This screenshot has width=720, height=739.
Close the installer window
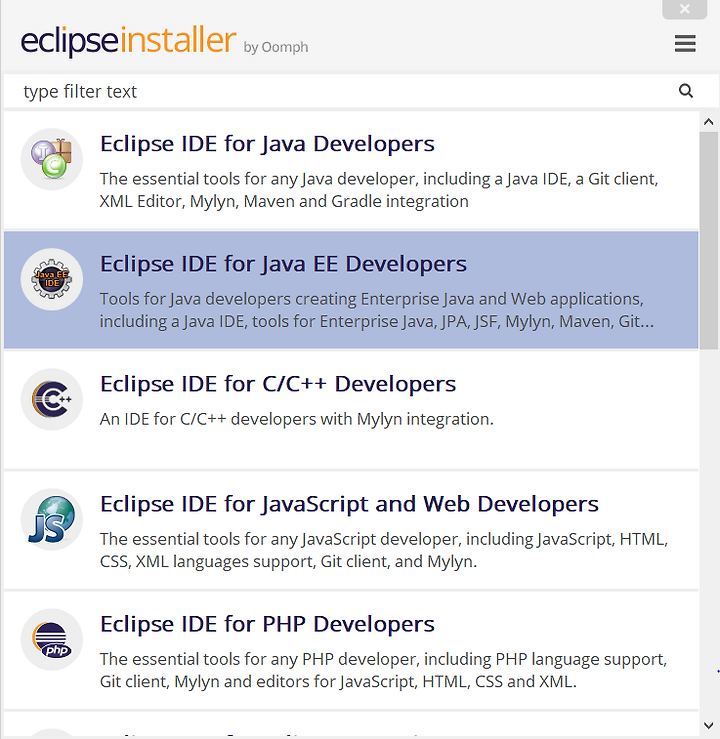(x=685, y=9)
